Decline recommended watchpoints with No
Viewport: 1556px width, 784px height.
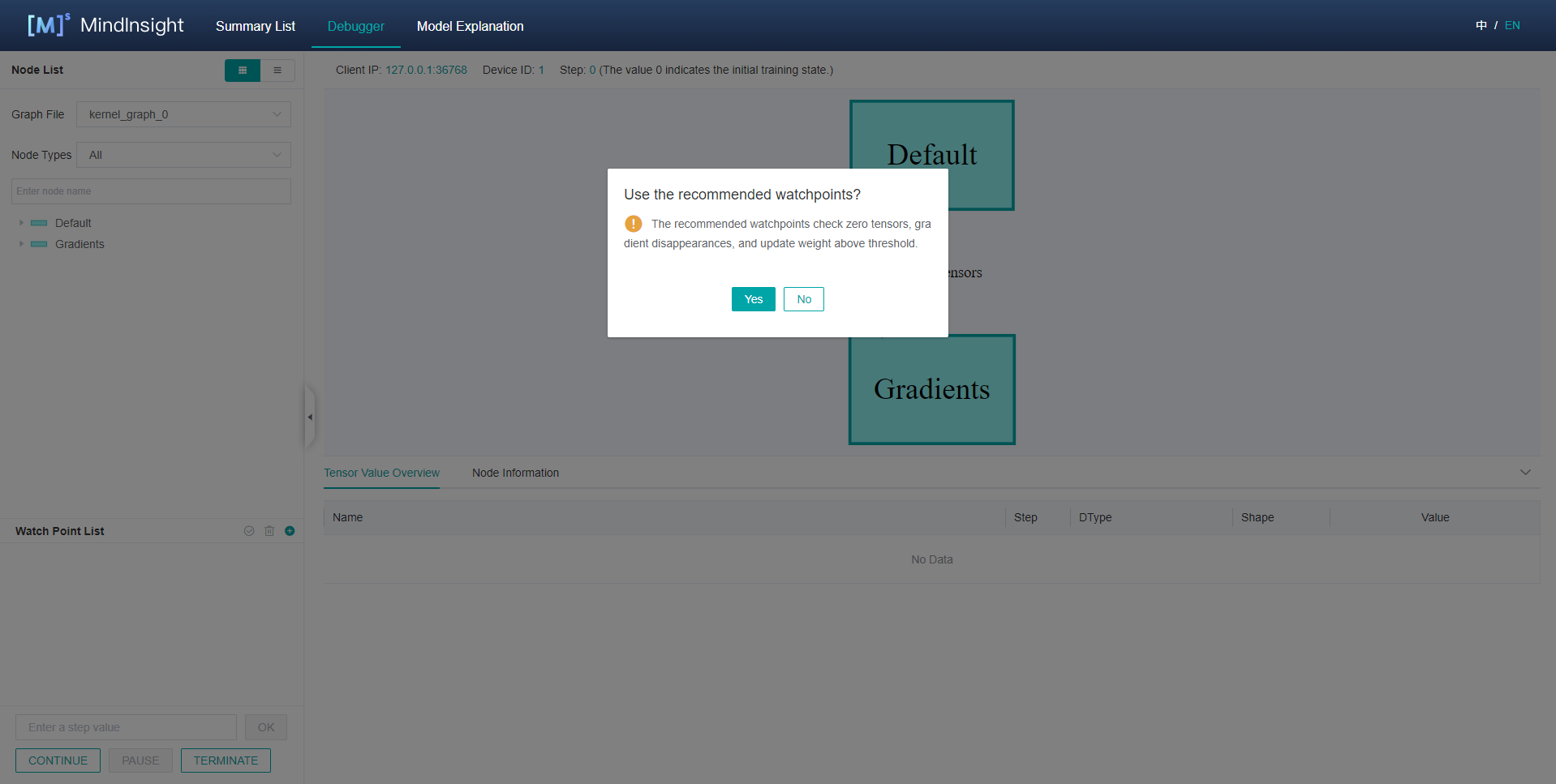click(x=803, y=299)
